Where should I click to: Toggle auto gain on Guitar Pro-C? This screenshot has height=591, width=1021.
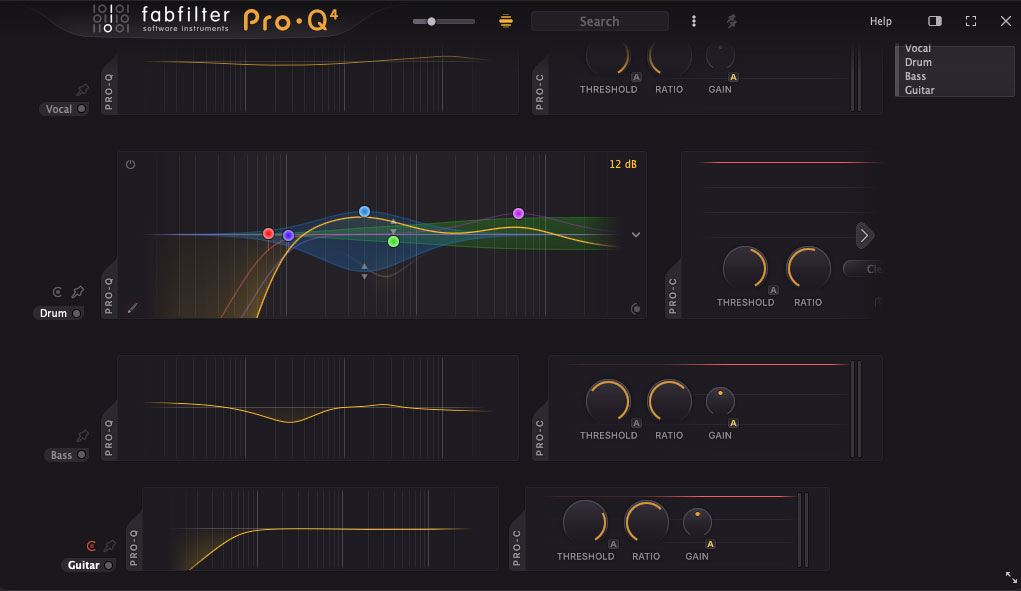pos(710,544)
